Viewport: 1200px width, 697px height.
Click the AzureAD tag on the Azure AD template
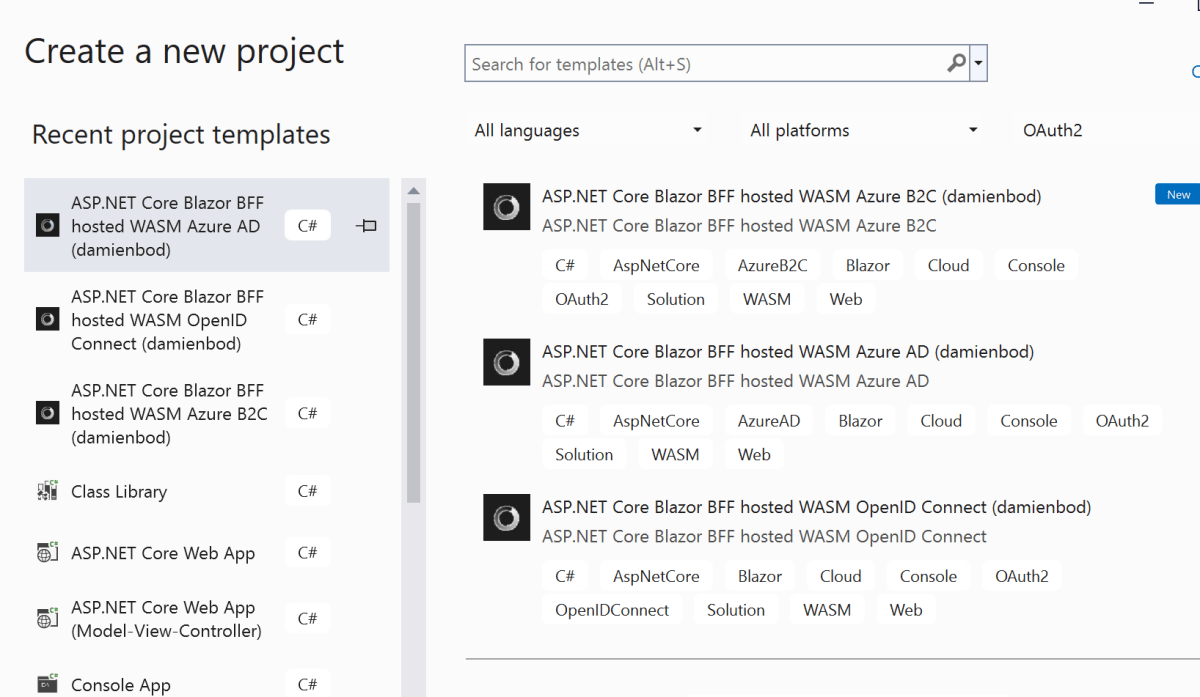coord(769,420)
